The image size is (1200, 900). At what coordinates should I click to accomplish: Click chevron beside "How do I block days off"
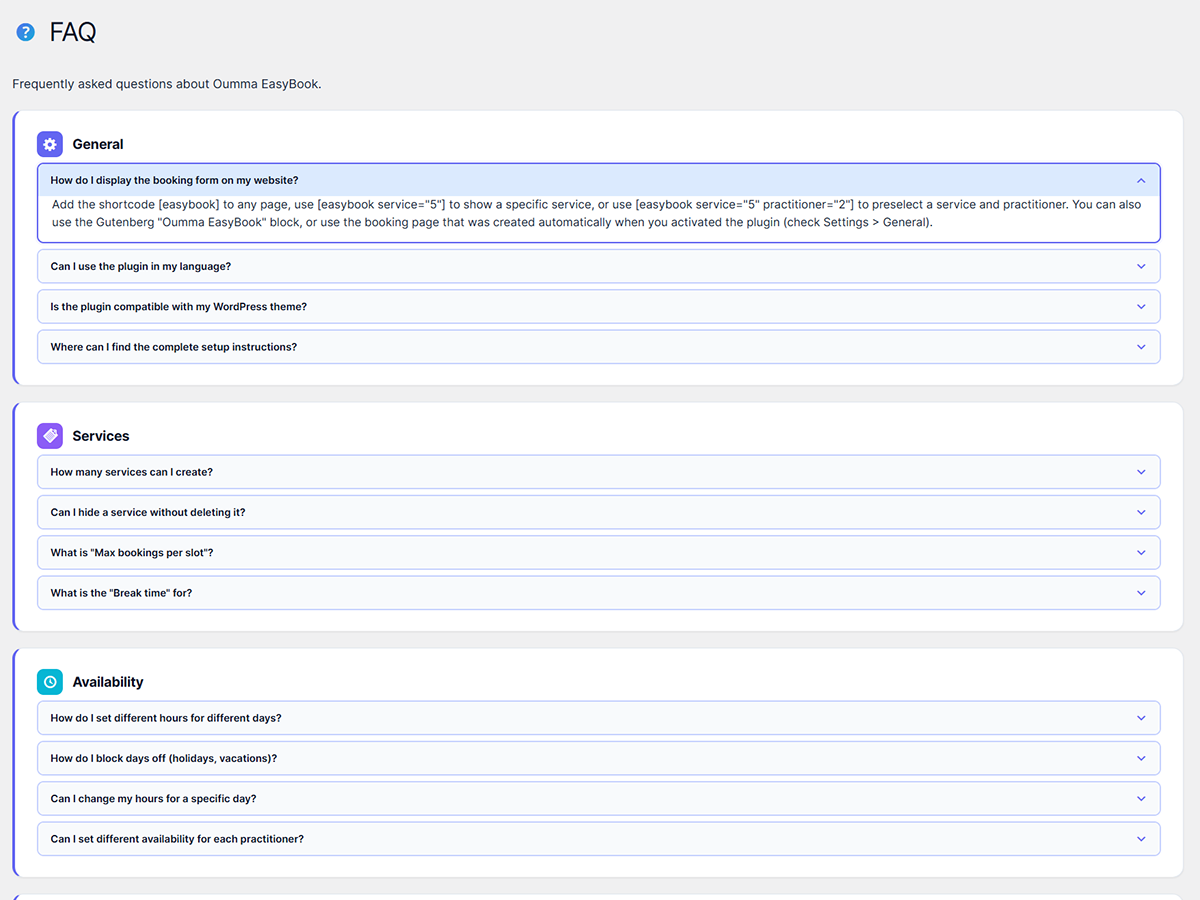tap(1141, 758)
